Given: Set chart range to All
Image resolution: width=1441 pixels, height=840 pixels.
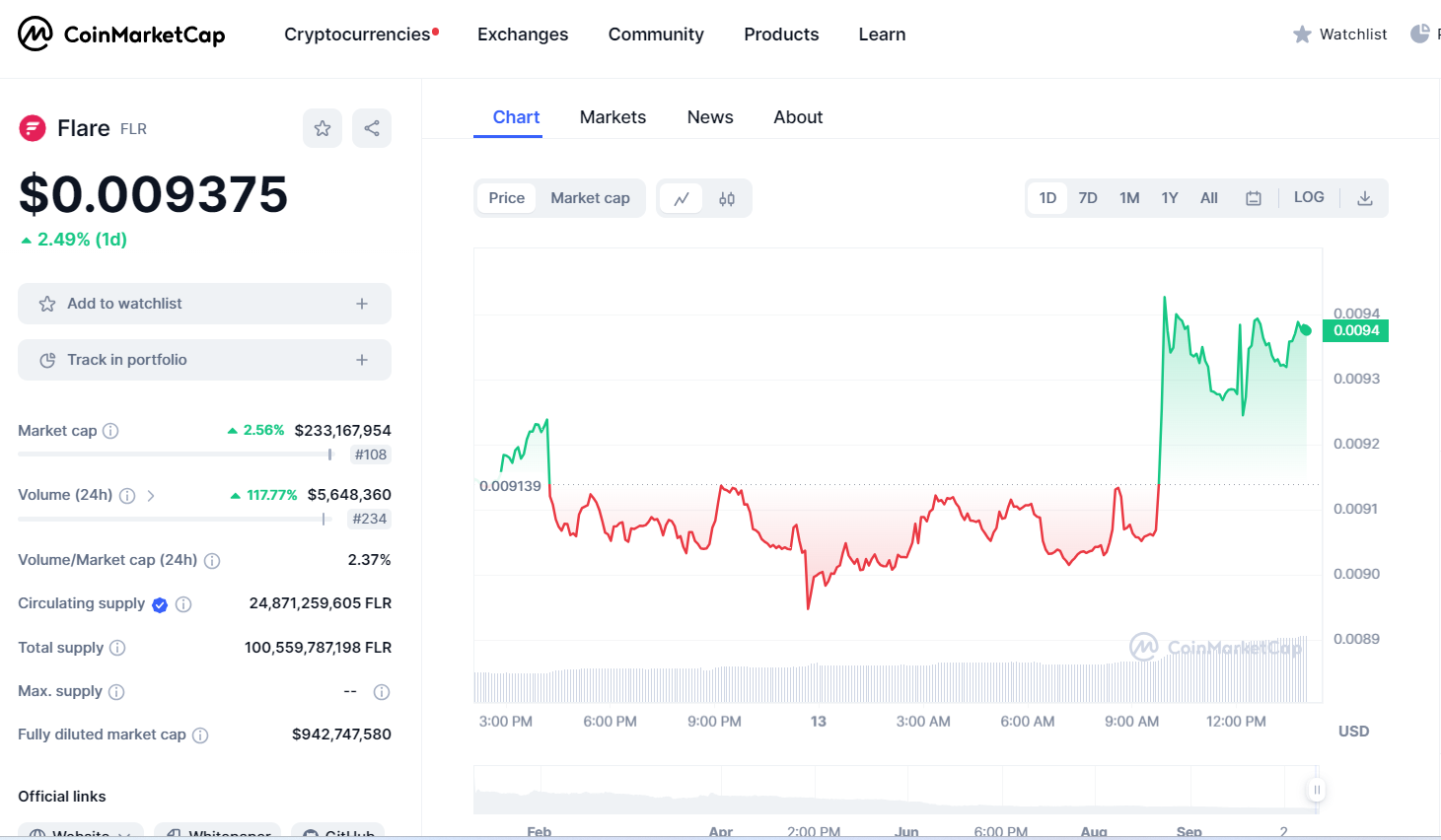Looking at the screenshot, I should click(1209, 198).
